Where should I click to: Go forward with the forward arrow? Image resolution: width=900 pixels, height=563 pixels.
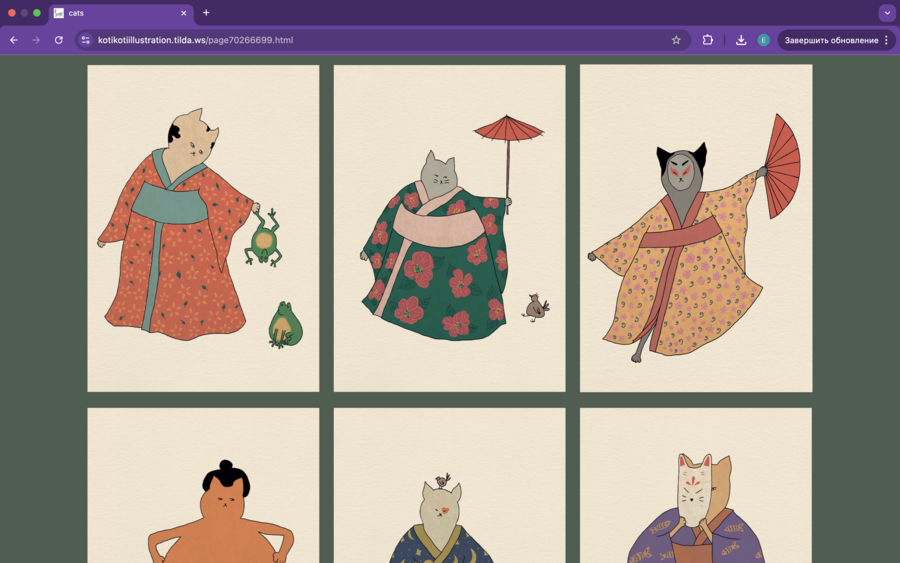36,40
